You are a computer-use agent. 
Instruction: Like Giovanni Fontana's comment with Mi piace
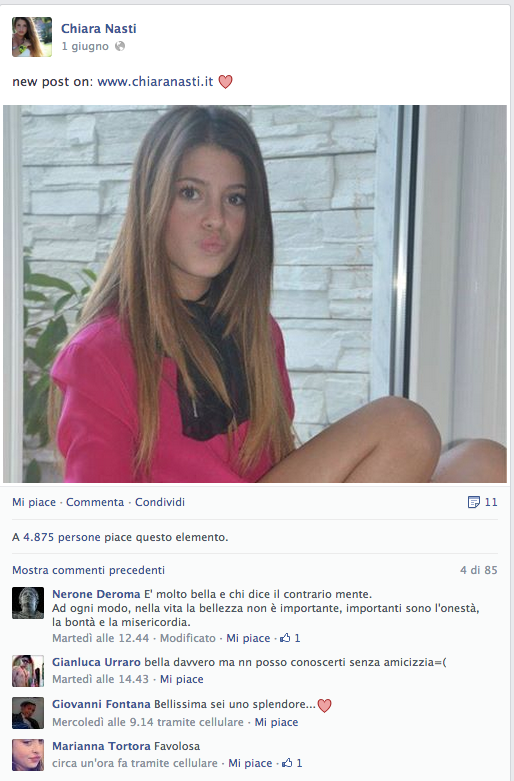point(276,722)
